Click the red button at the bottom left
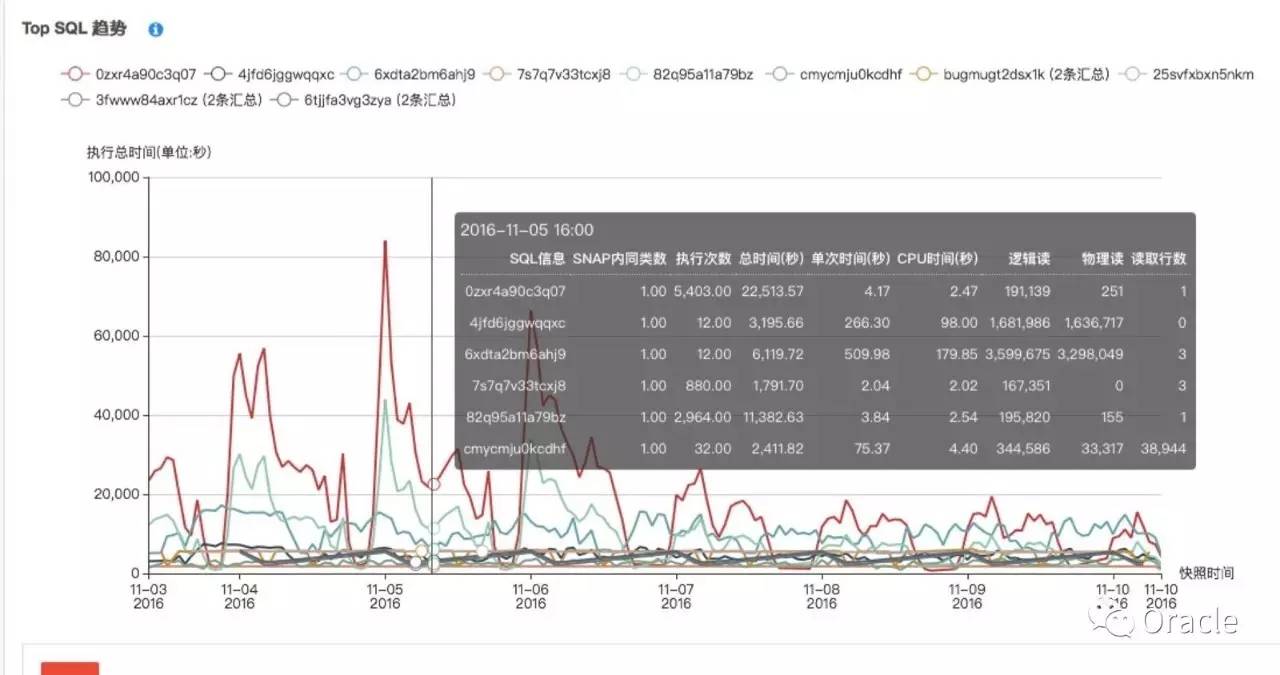This screenshot has height=675, width=1280. [x=70, y=668]
